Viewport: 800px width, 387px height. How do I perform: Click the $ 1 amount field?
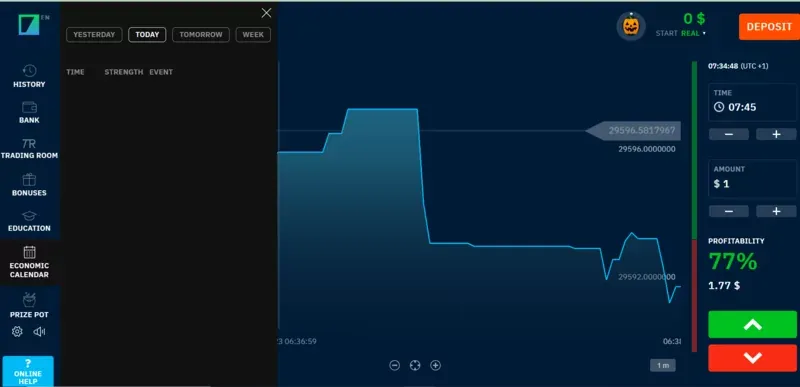tap(752, 178)
